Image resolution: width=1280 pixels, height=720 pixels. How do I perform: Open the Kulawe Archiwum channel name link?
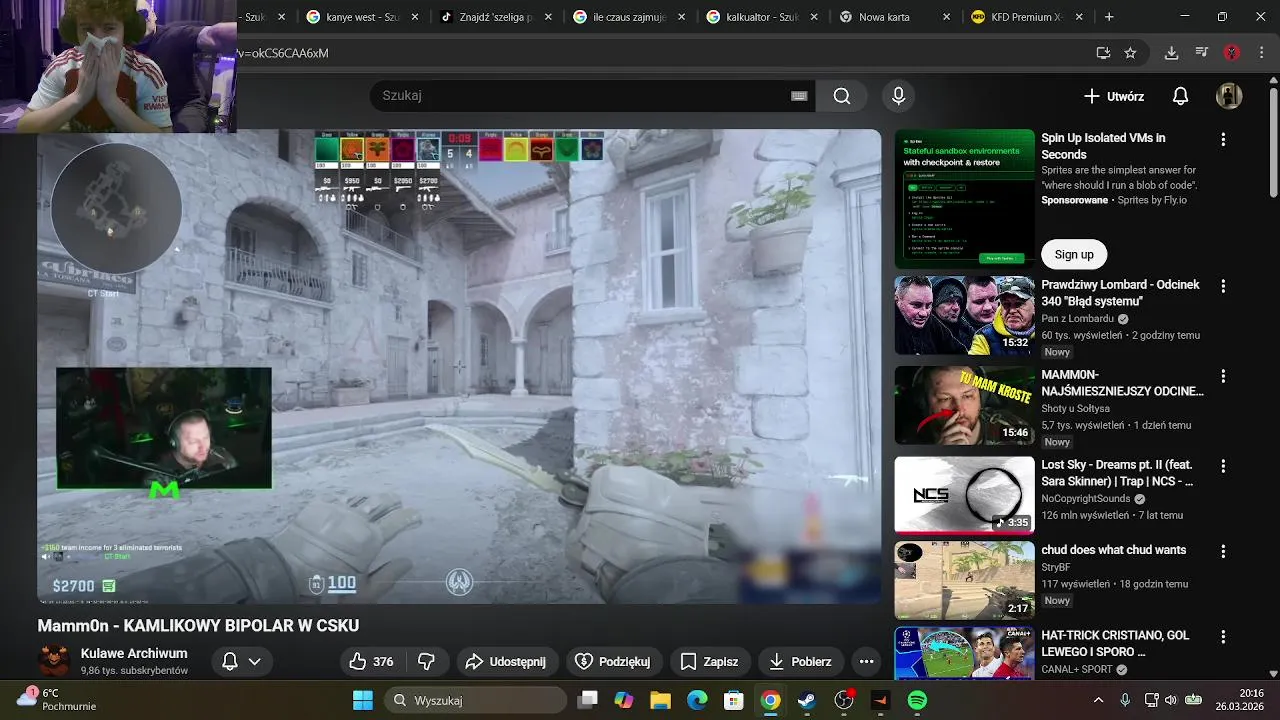pyautogui.click(x=134, y=653)
